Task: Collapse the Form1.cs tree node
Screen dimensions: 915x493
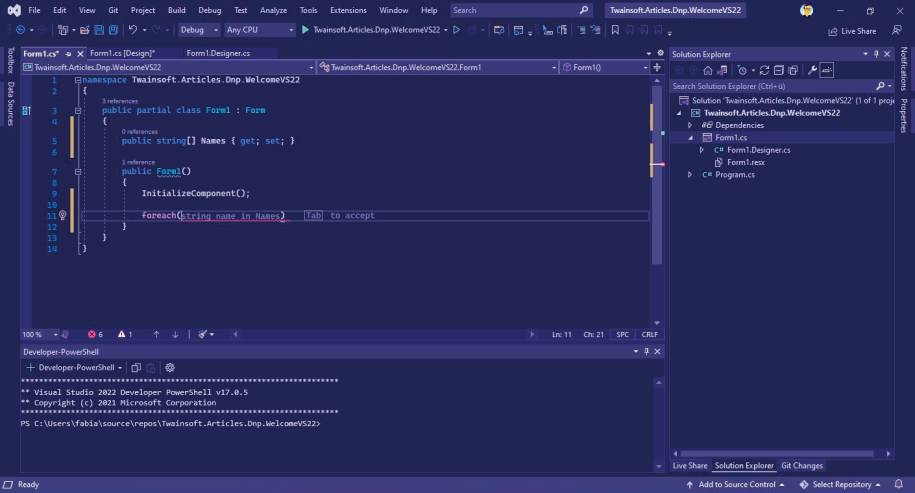Action: pos(690,138)
